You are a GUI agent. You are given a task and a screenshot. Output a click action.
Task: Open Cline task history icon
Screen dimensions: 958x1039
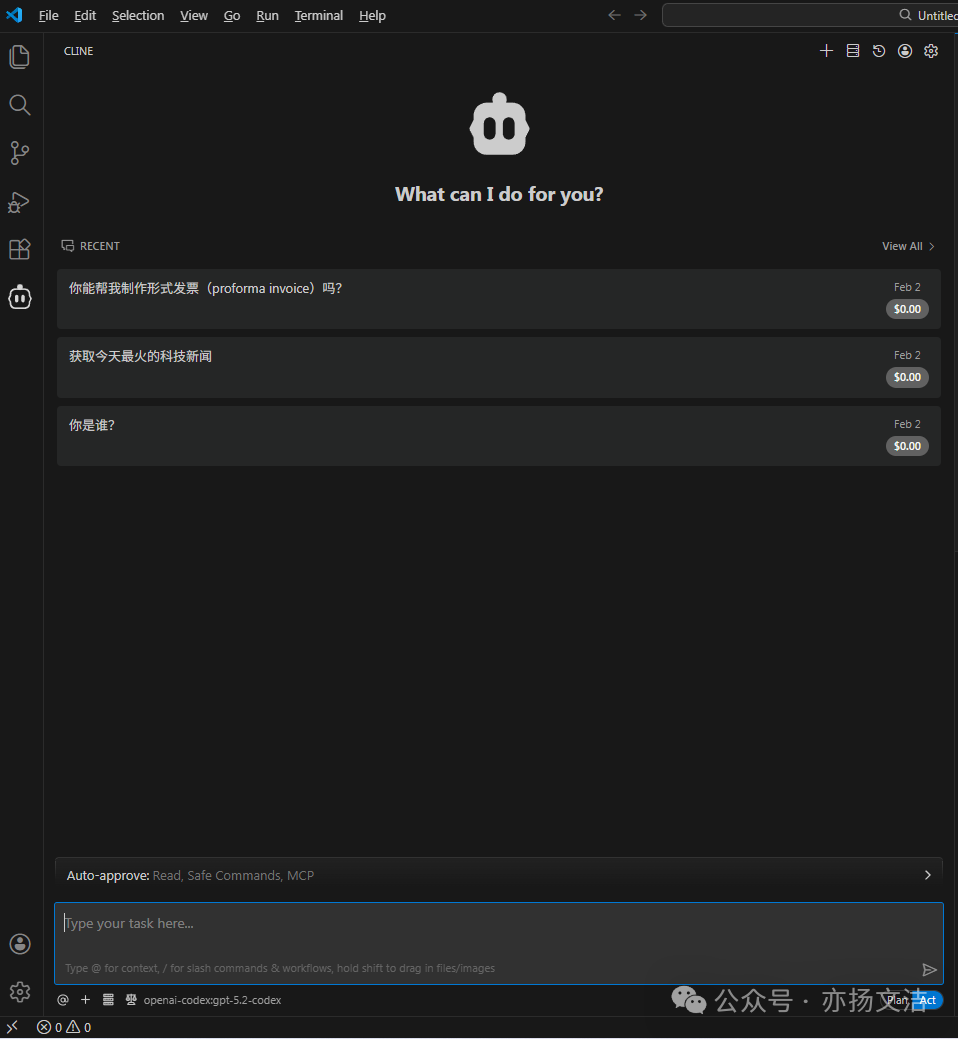[x=878, y=50]
